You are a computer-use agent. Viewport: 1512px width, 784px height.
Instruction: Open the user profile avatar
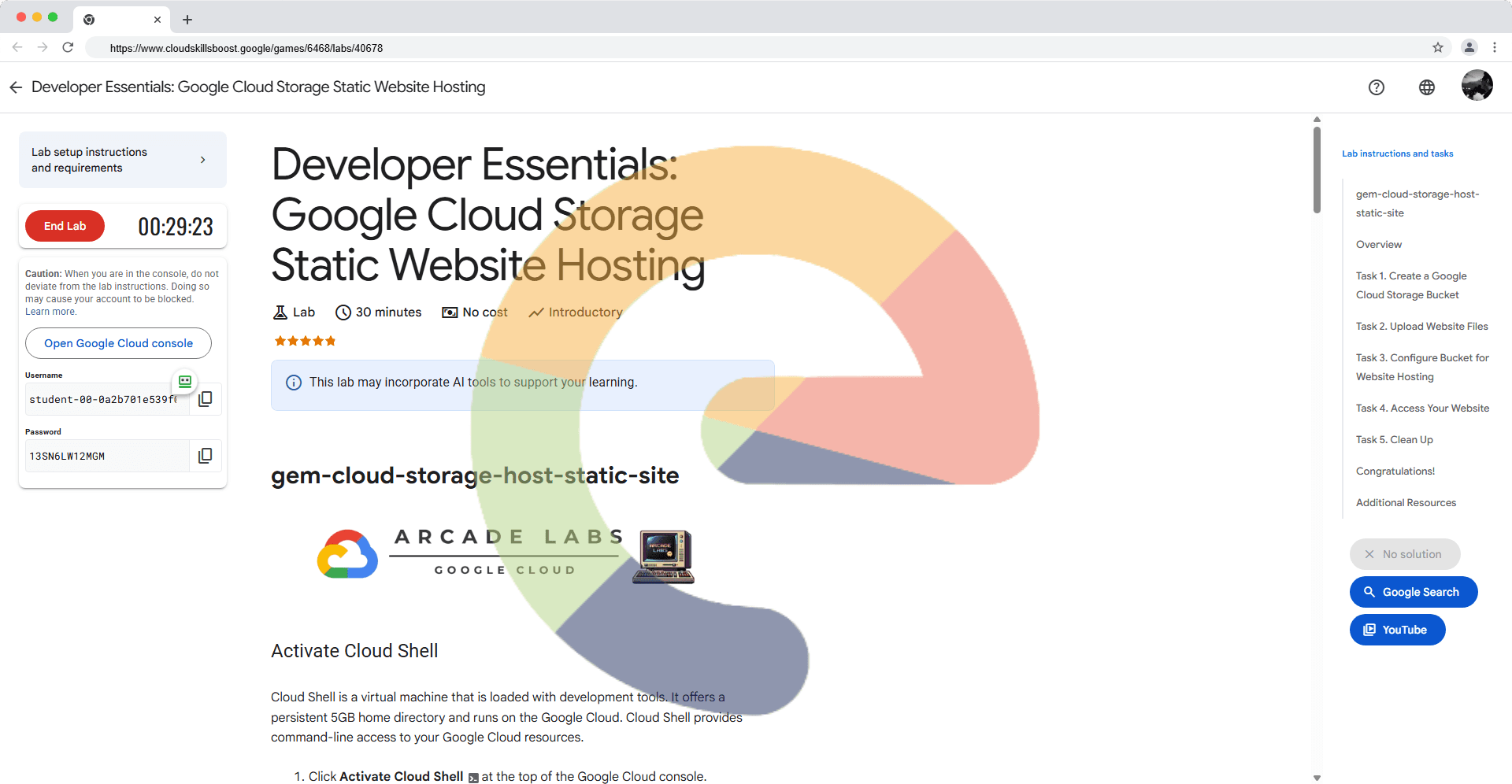click(1477, 86)
